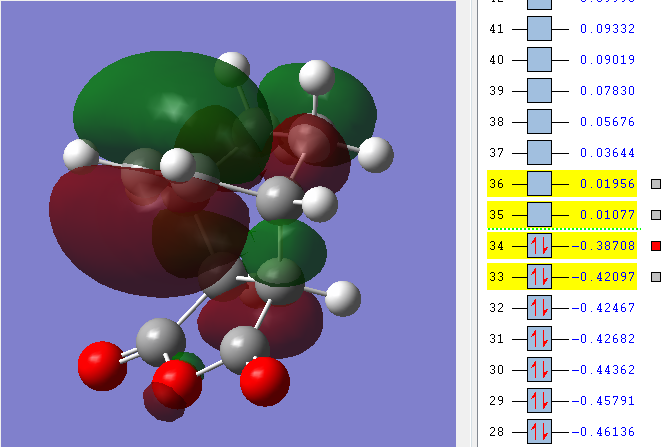668x447 pixels.
Task: Toggle occupancy box of orbital 38
Action: [539, 122]
